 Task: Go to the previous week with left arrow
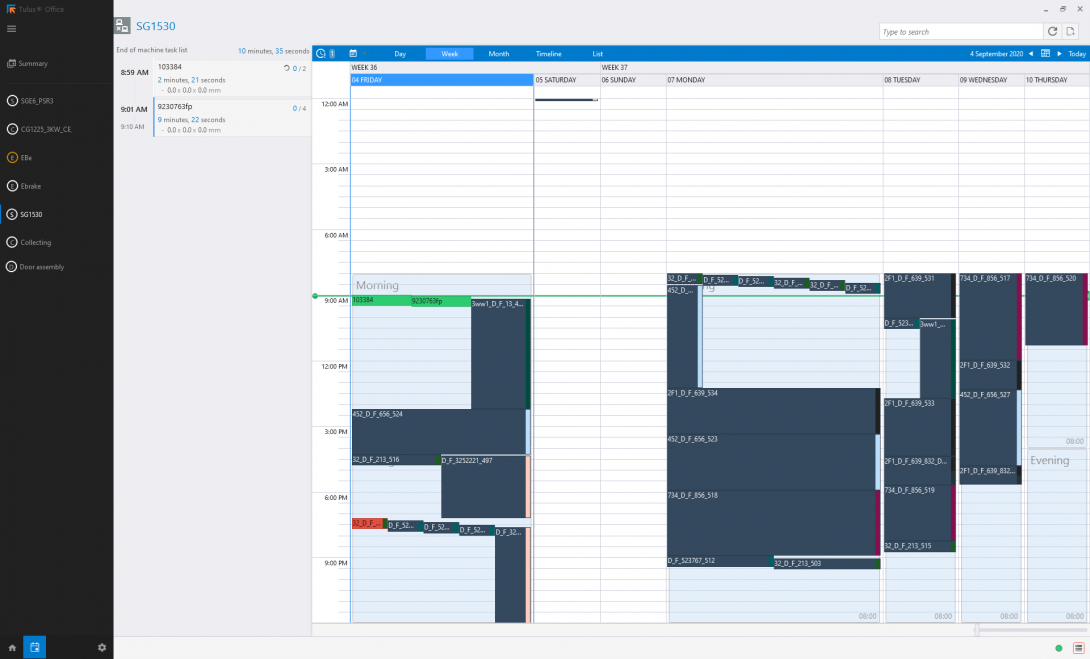(1031, 54)
